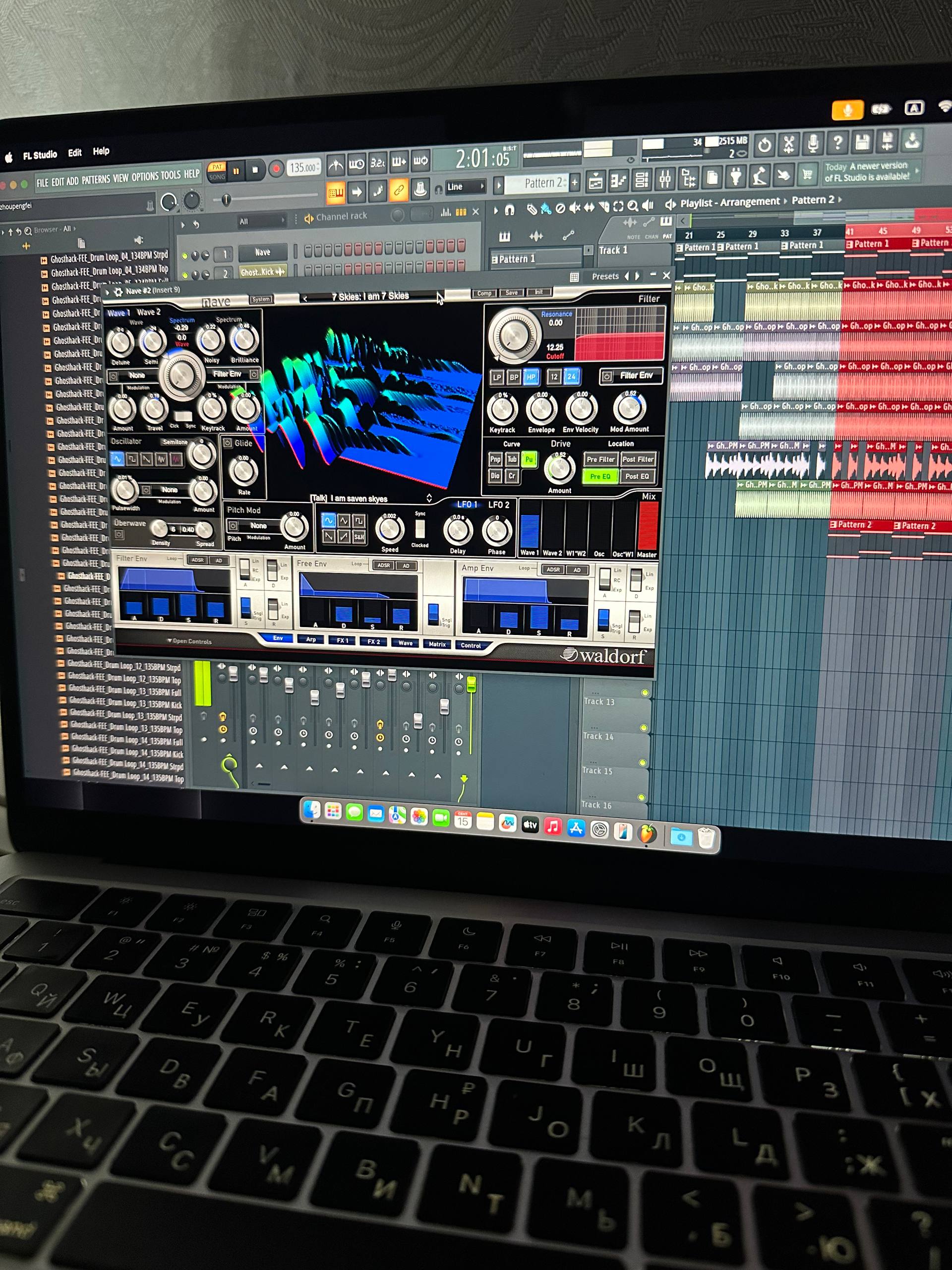
Task: Open the talk wavetable selector arrows
Action: (x=429, y=498)
